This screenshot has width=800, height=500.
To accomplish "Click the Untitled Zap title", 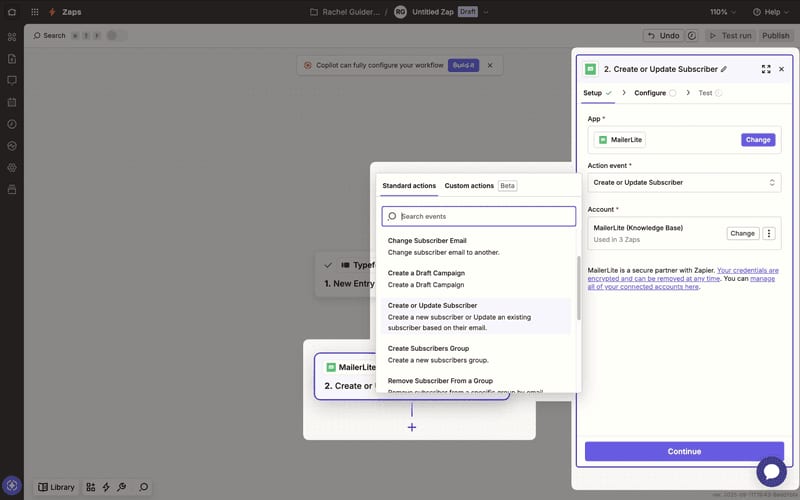I will pyautogui.click(x=433, y=12).
